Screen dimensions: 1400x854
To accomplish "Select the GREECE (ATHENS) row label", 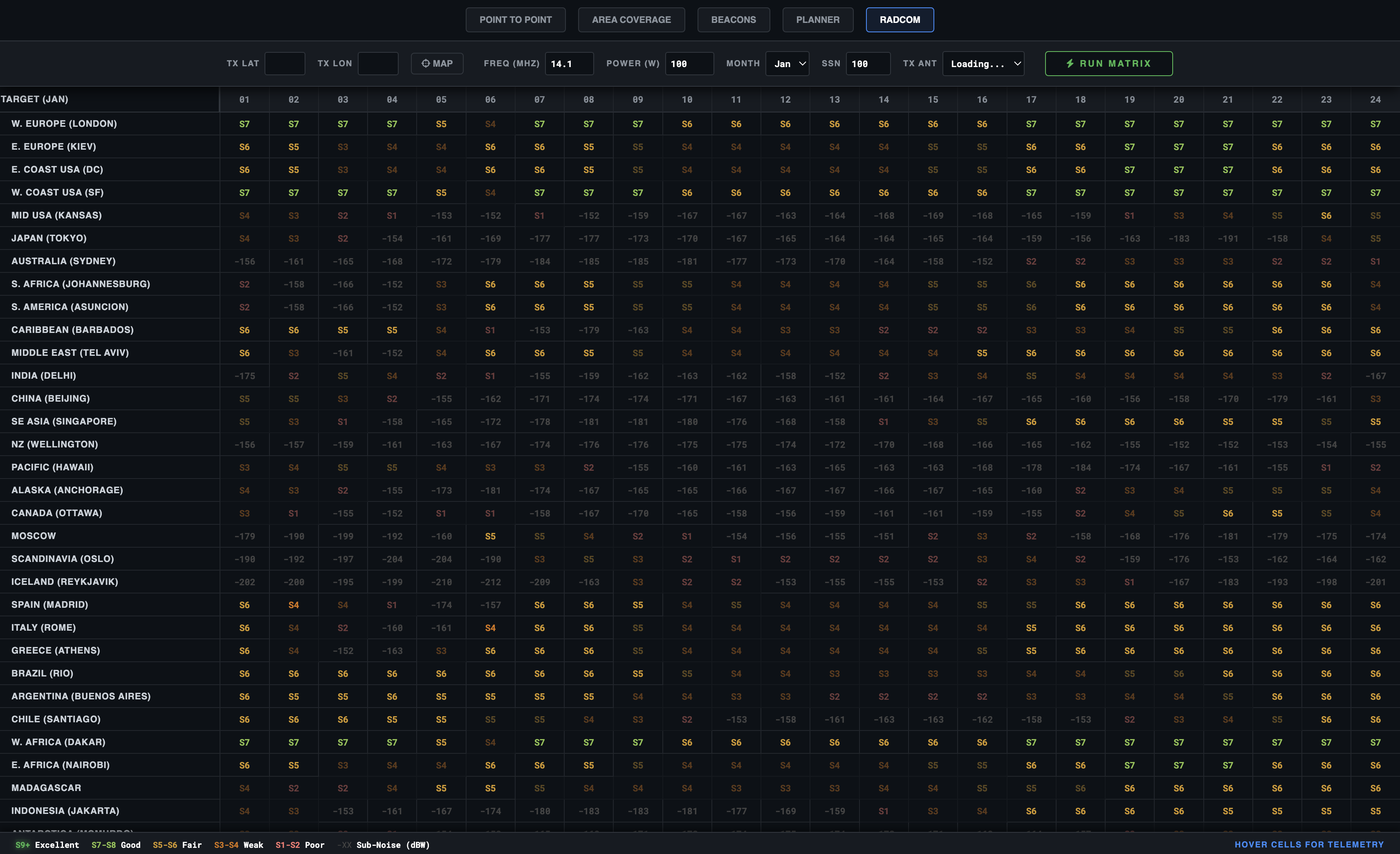I will click(56, 651).
